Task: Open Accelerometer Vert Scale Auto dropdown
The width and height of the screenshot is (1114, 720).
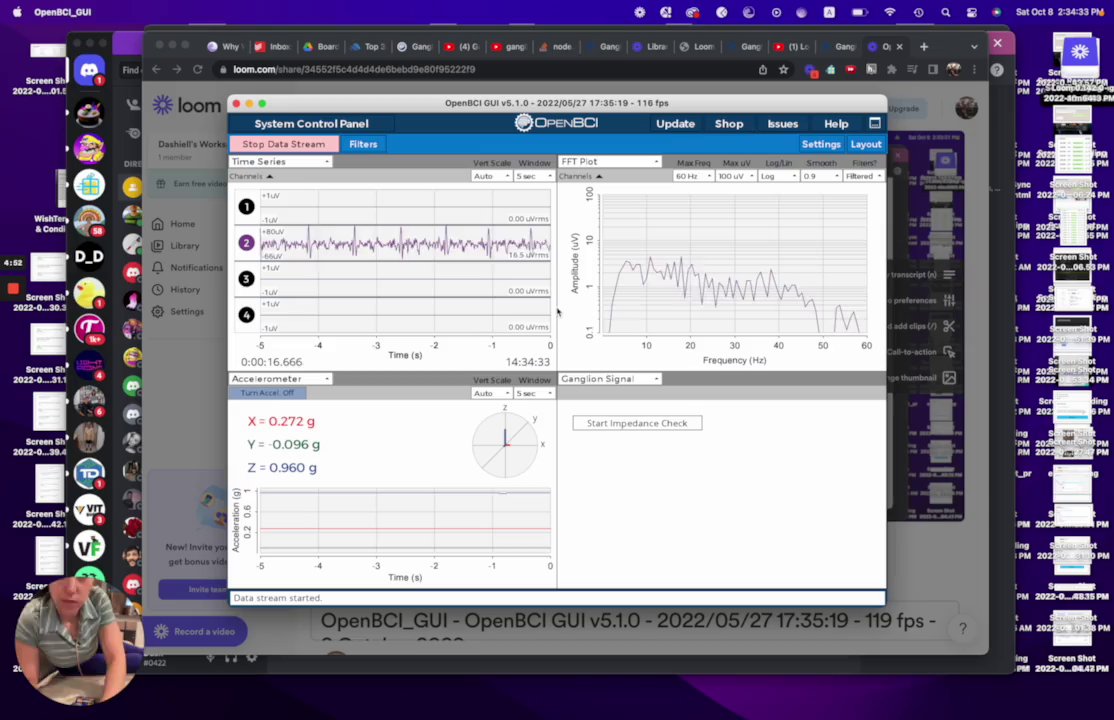Action: 491,393
